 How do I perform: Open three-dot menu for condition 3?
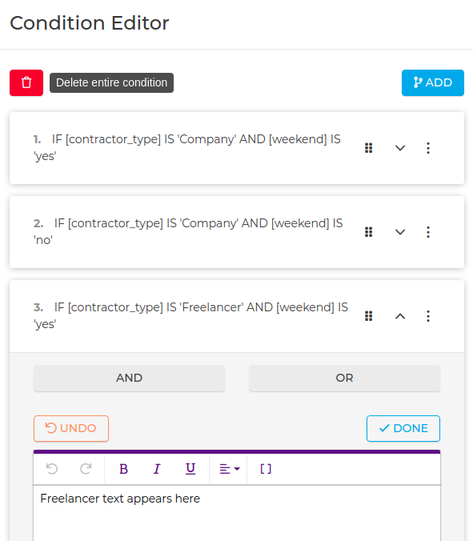[x=428, y=316]
